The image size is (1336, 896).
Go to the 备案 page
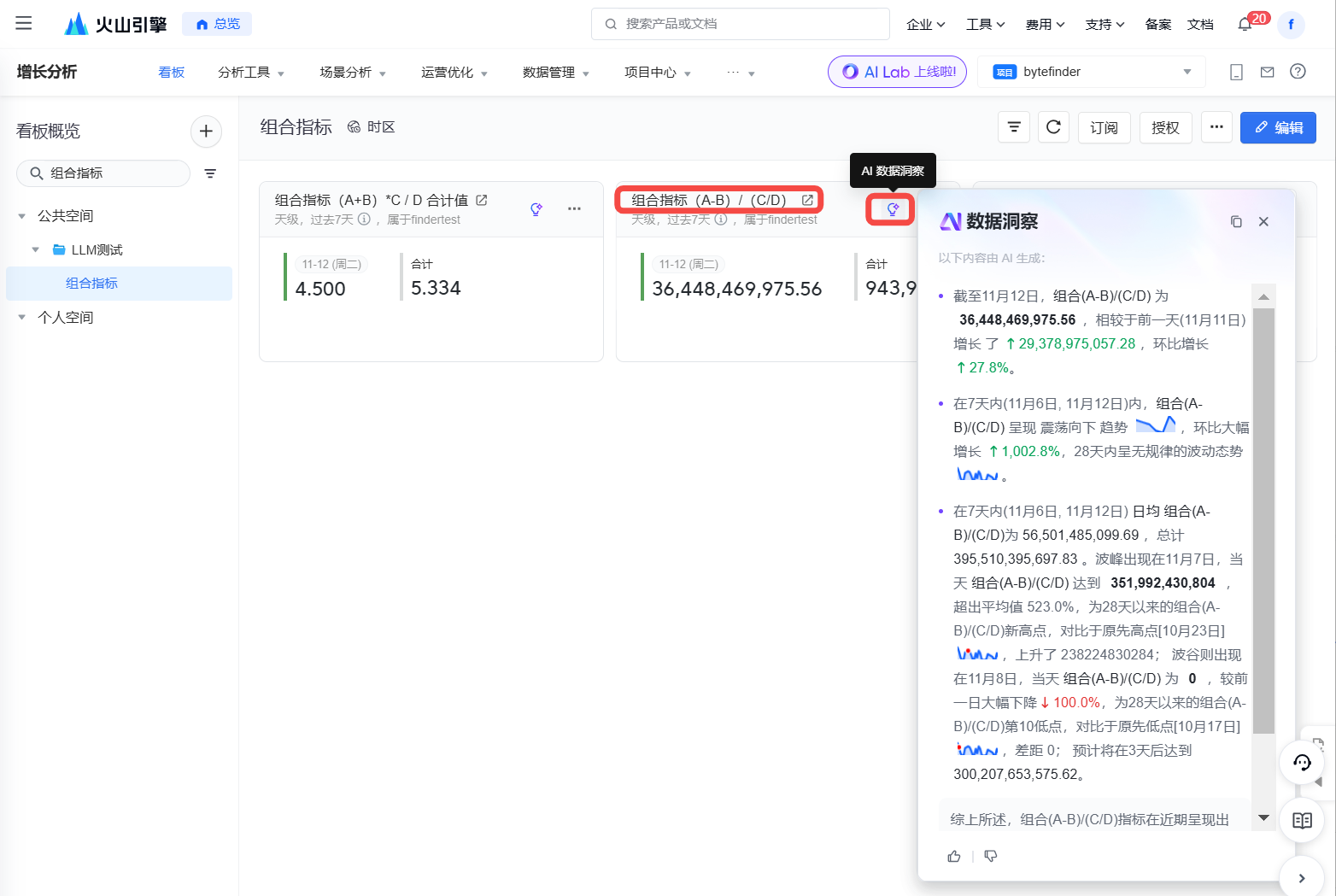(x=1158, y=24)
